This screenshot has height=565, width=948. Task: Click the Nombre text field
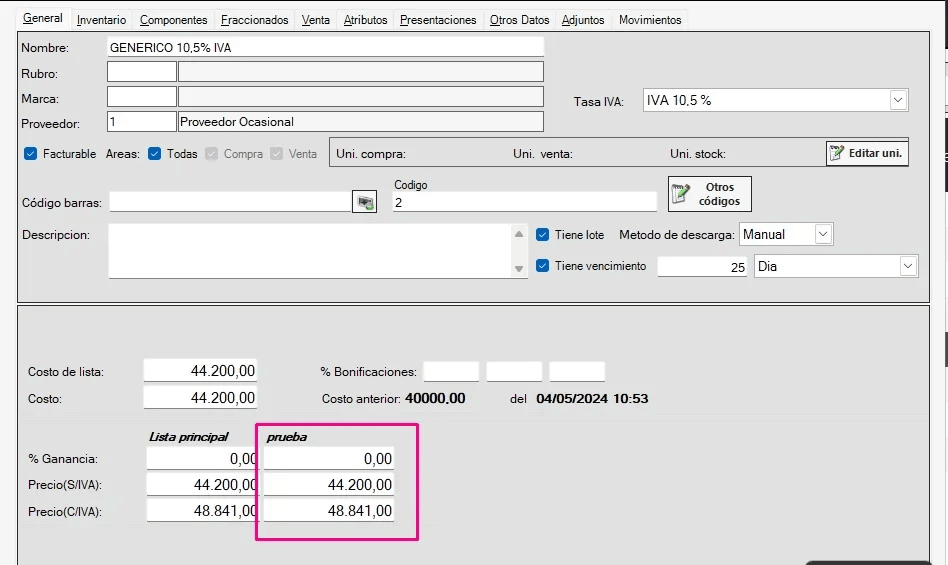[325, 47]
